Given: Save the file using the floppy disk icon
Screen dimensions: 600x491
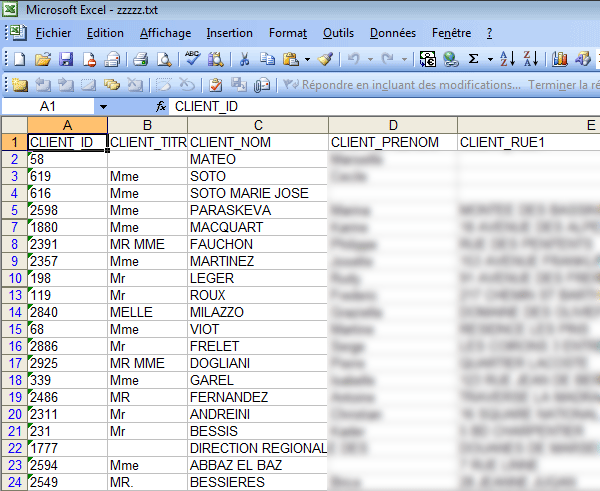Looking at the screenshot, I should [x=66, y=59].
